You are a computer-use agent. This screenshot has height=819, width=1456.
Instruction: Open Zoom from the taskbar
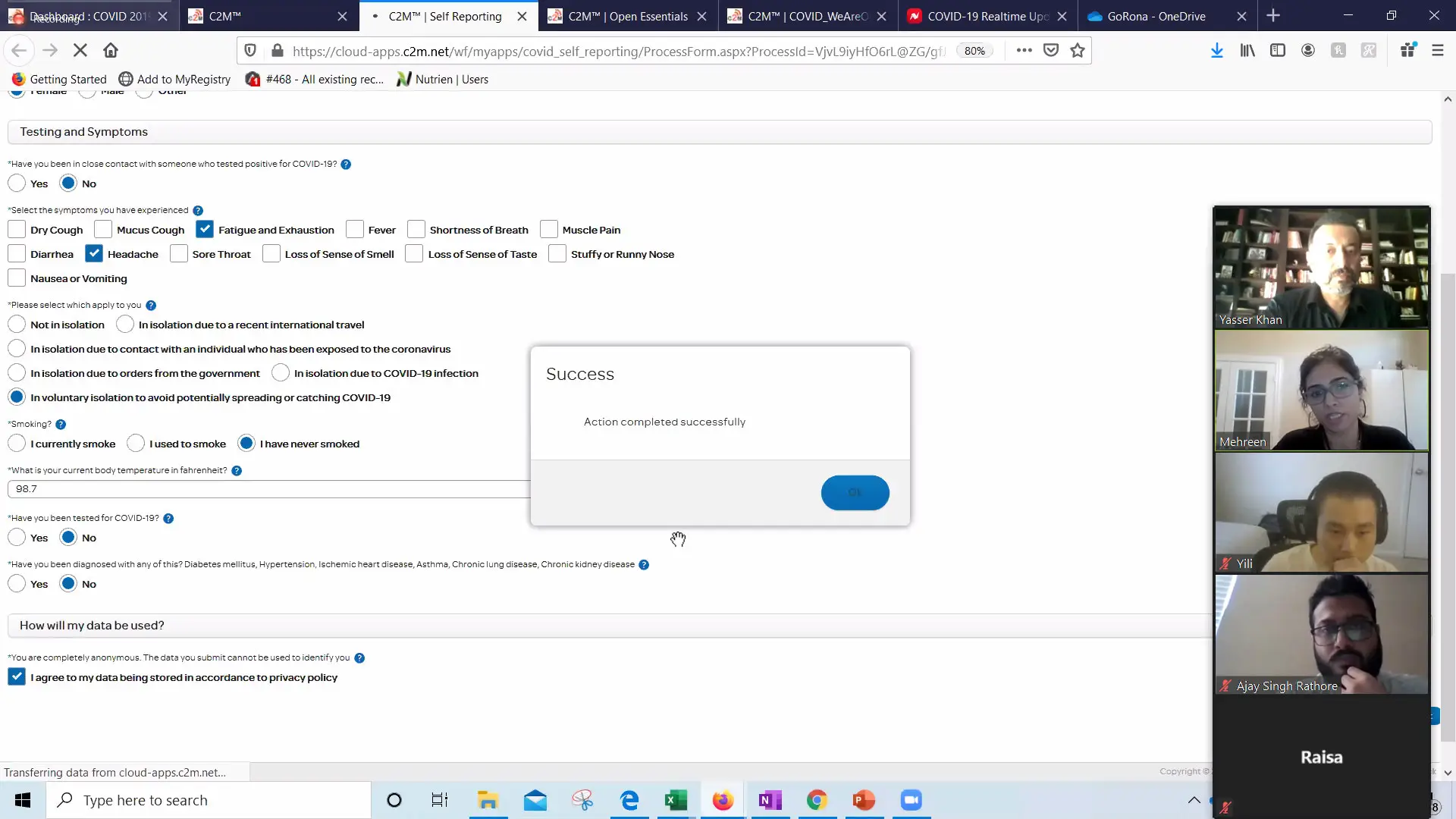(911, 800)
